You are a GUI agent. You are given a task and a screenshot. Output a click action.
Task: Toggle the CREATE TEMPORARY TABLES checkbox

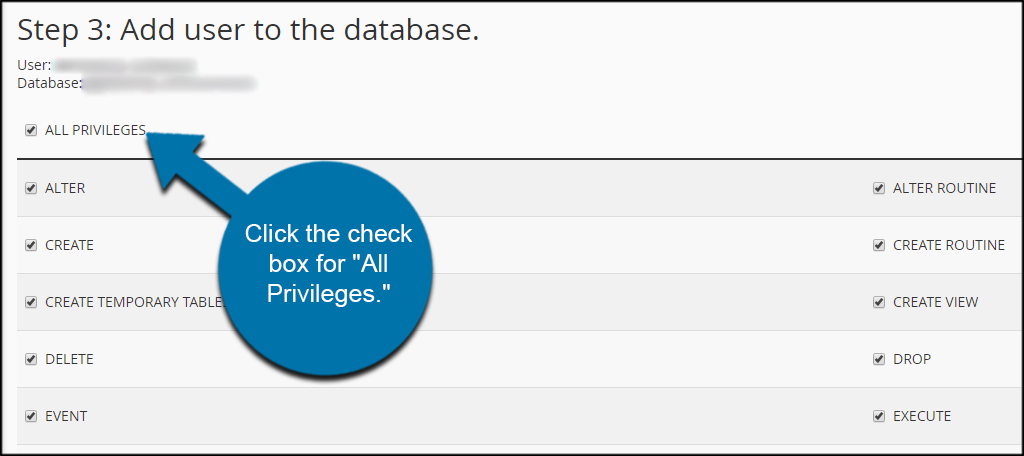[31, 302]
